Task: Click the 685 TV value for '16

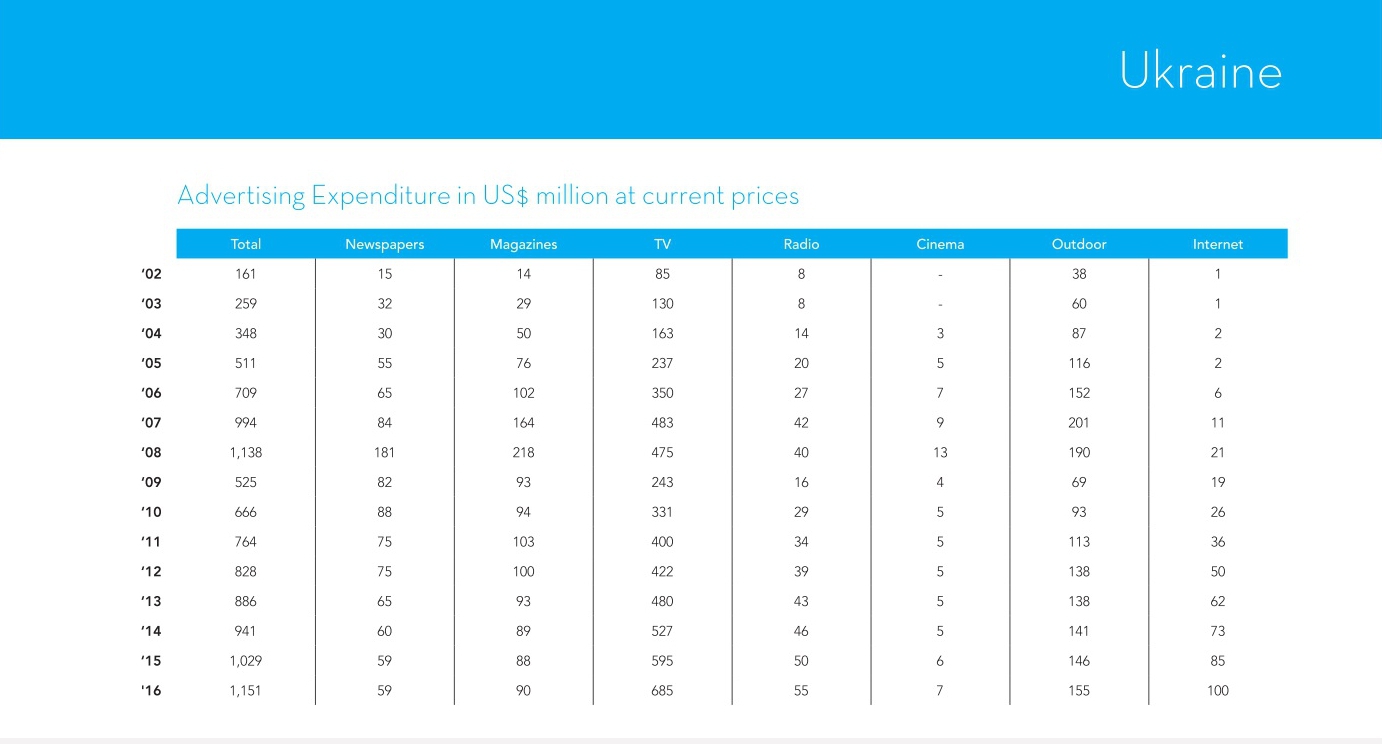Action: pyautogui.click(x=662, y=690)
